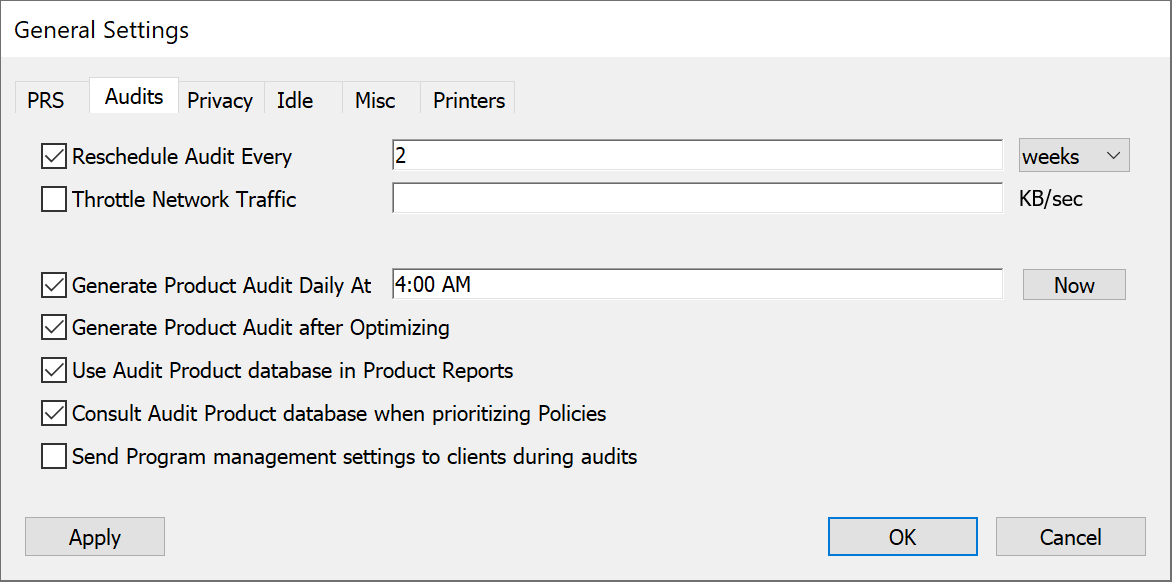Screen dimensions: 1172x582
Task: Switch to the PRS tab
Action: pos(52,99)
